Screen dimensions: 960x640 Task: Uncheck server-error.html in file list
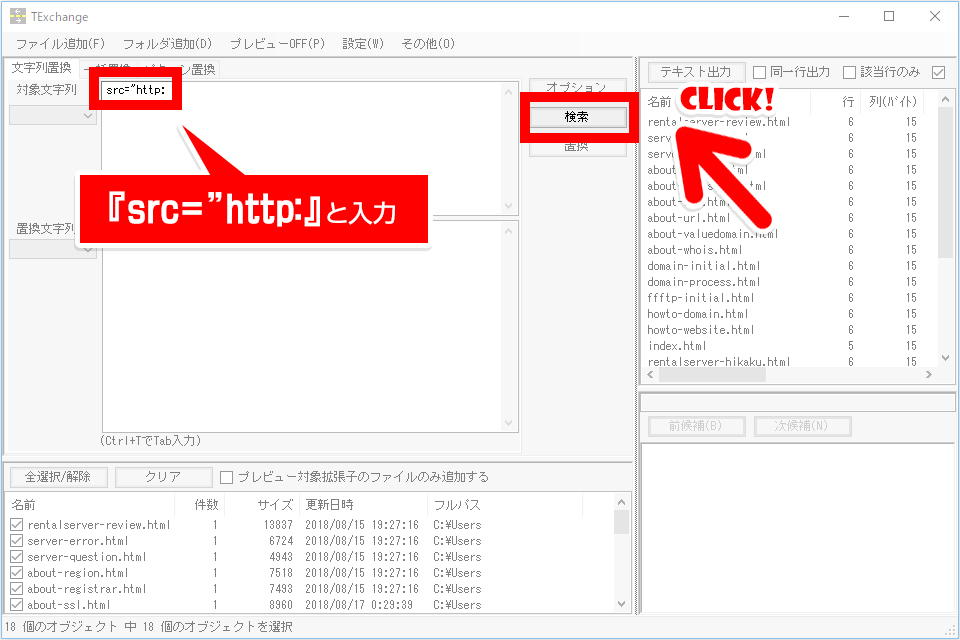tap(17, 541)
